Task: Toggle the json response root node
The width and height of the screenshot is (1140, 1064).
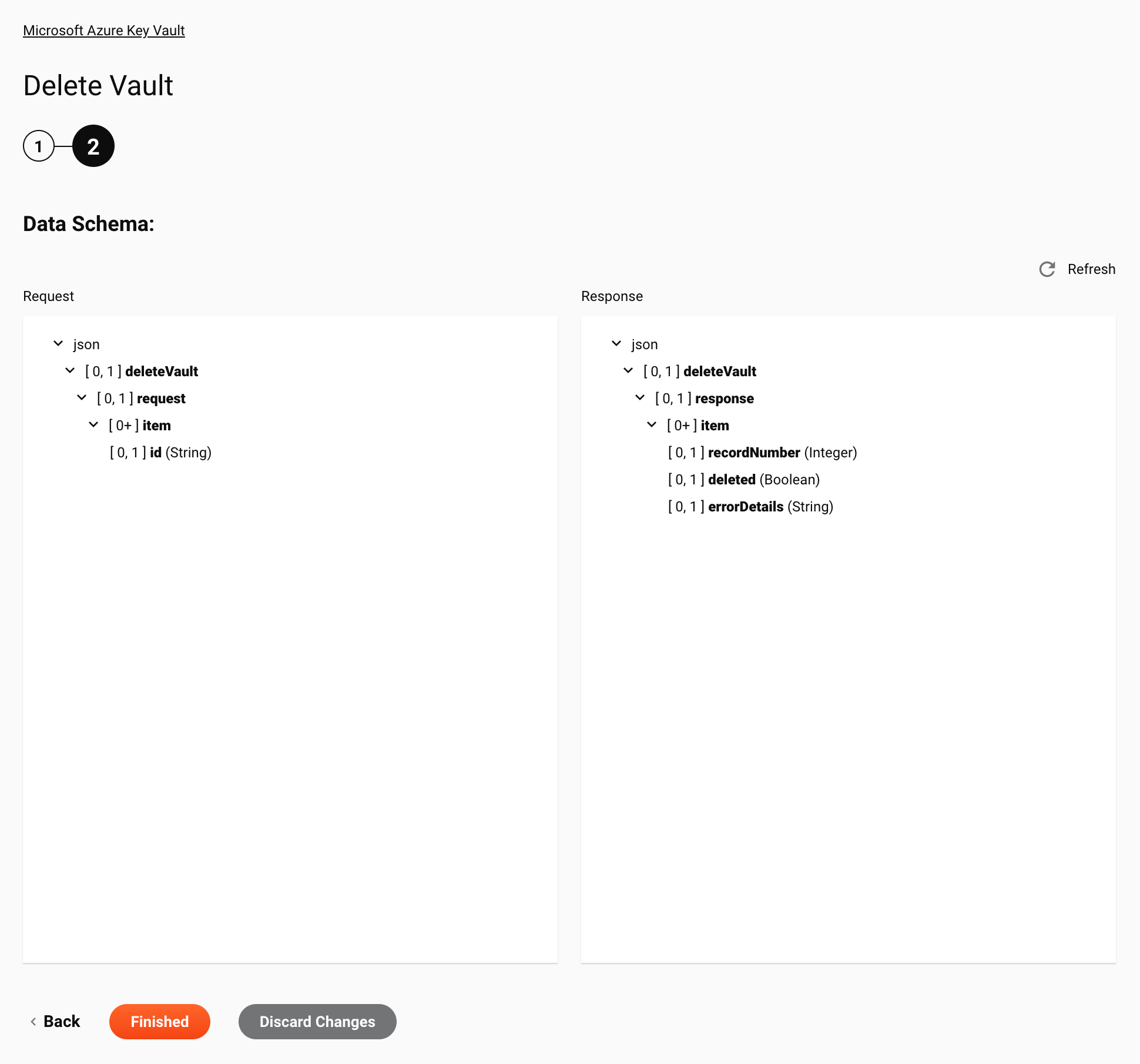Action: pyautogui.click(x=617, y=343)
